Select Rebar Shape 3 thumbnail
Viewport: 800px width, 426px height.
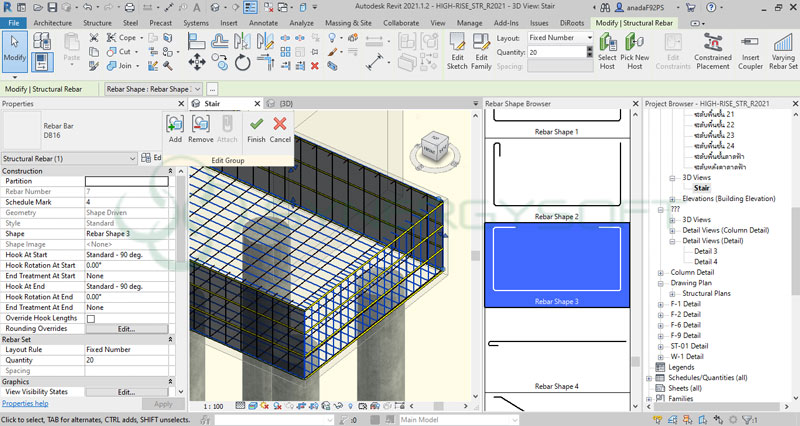pos(558,263)
